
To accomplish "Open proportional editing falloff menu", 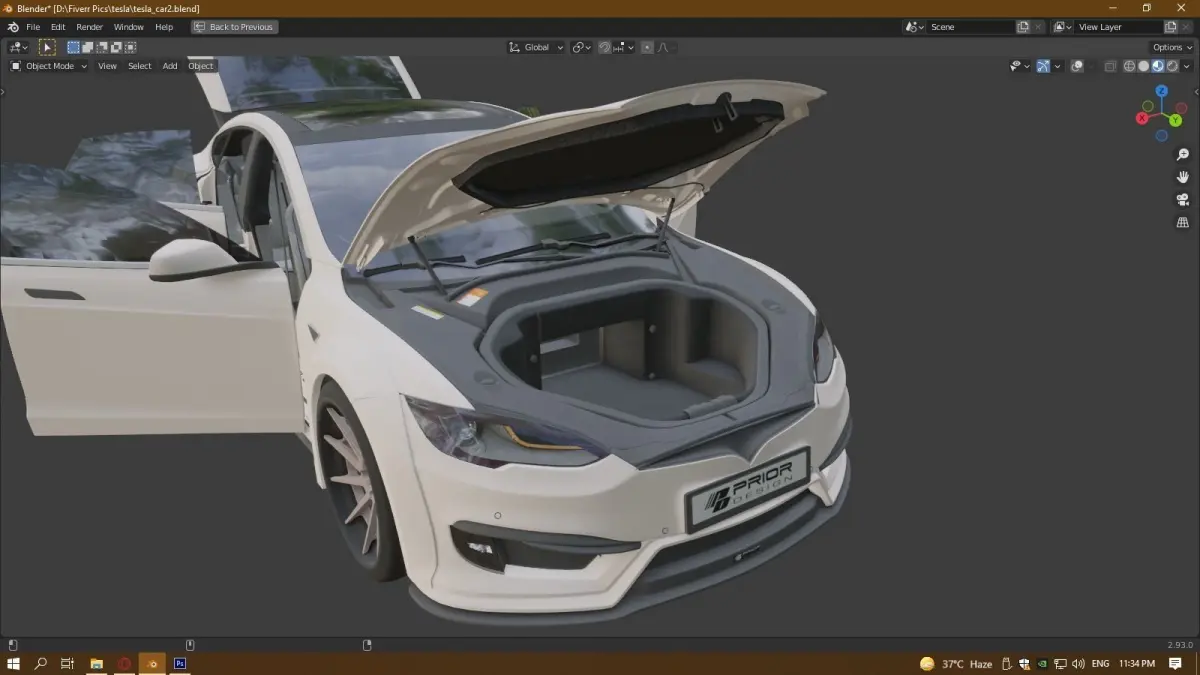I will (662, 47).
